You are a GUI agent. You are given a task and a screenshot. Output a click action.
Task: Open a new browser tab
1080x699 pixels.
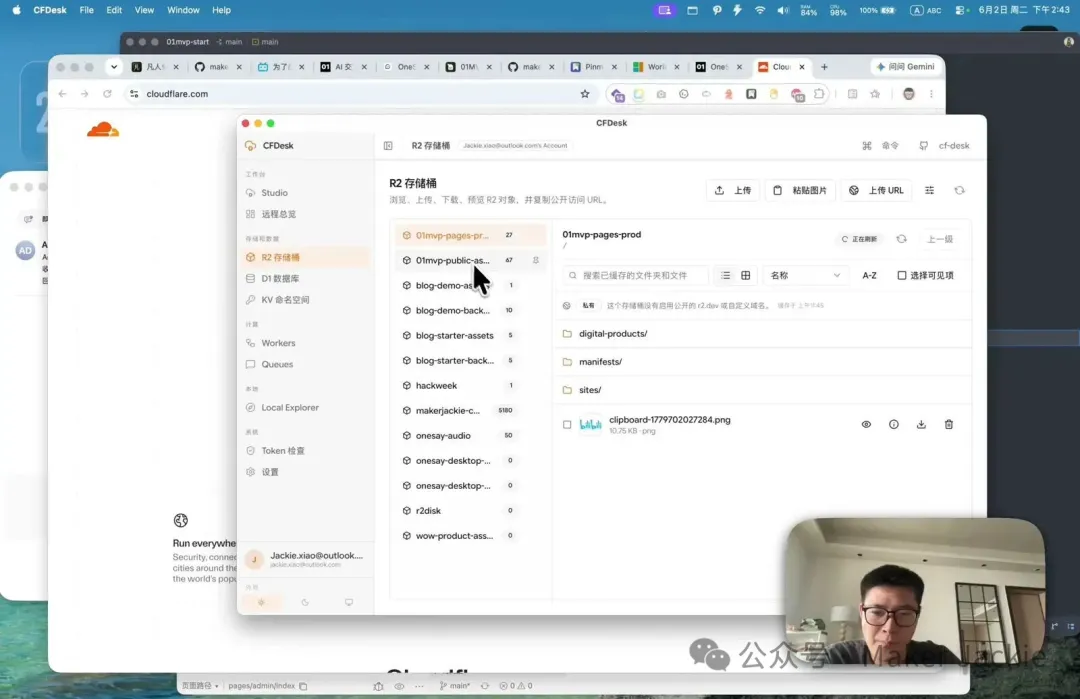pyautogui.click(x=824, y=67)
